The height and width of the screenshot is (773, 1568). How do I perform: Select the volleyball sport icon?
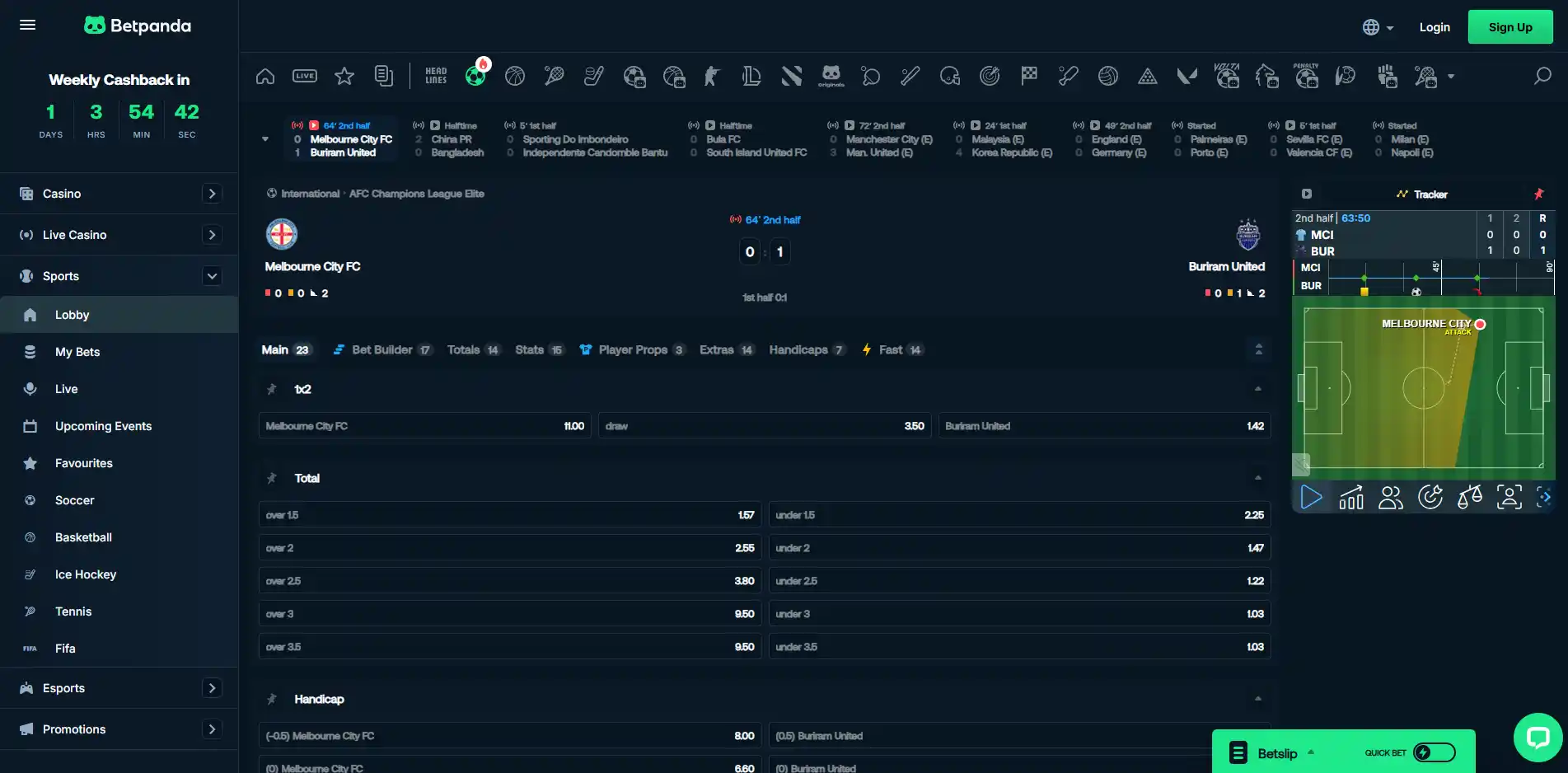(1108, 77)
